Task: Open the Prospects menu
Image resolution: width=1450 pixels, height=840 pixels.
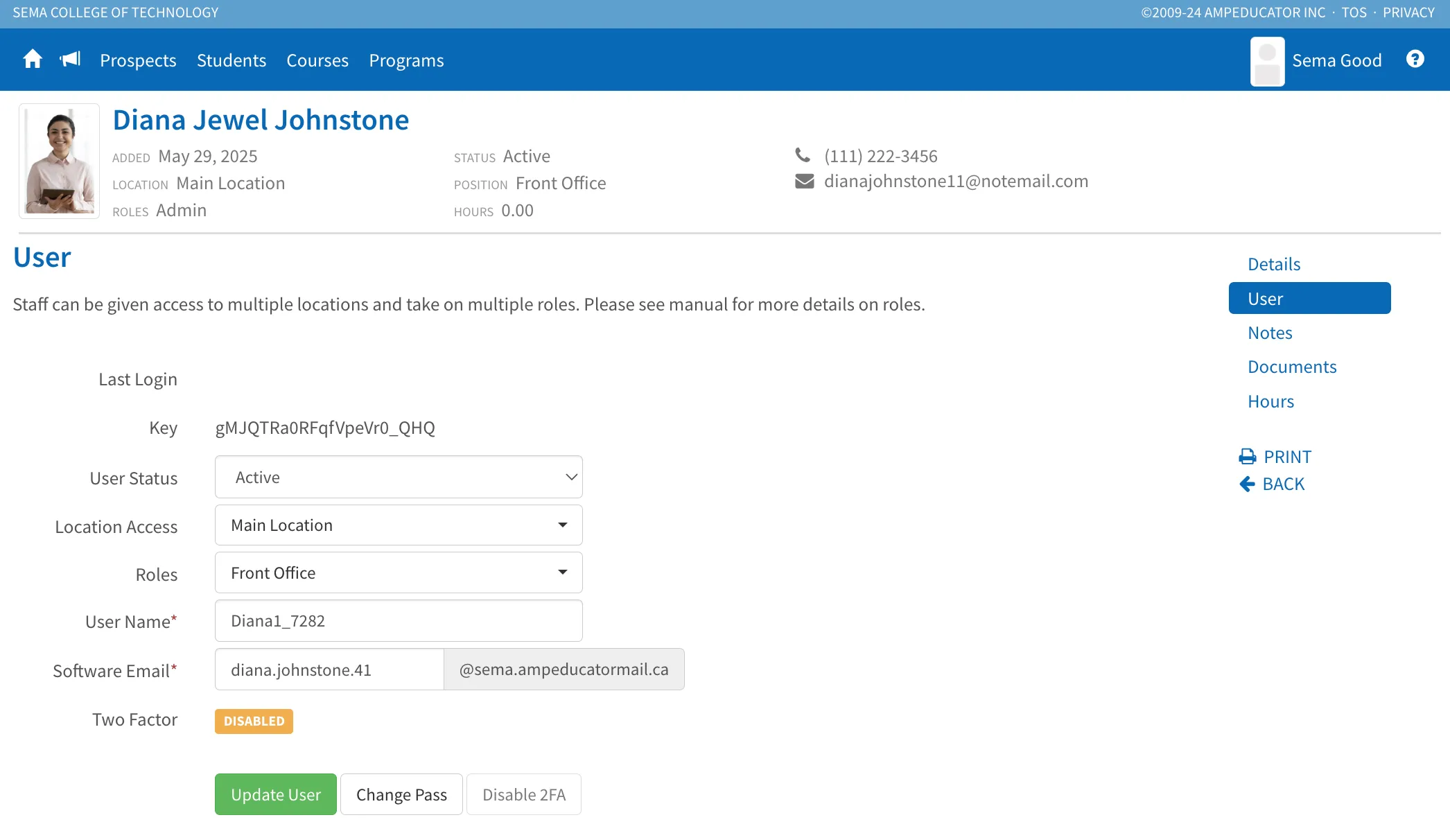Action: point(138,60)
